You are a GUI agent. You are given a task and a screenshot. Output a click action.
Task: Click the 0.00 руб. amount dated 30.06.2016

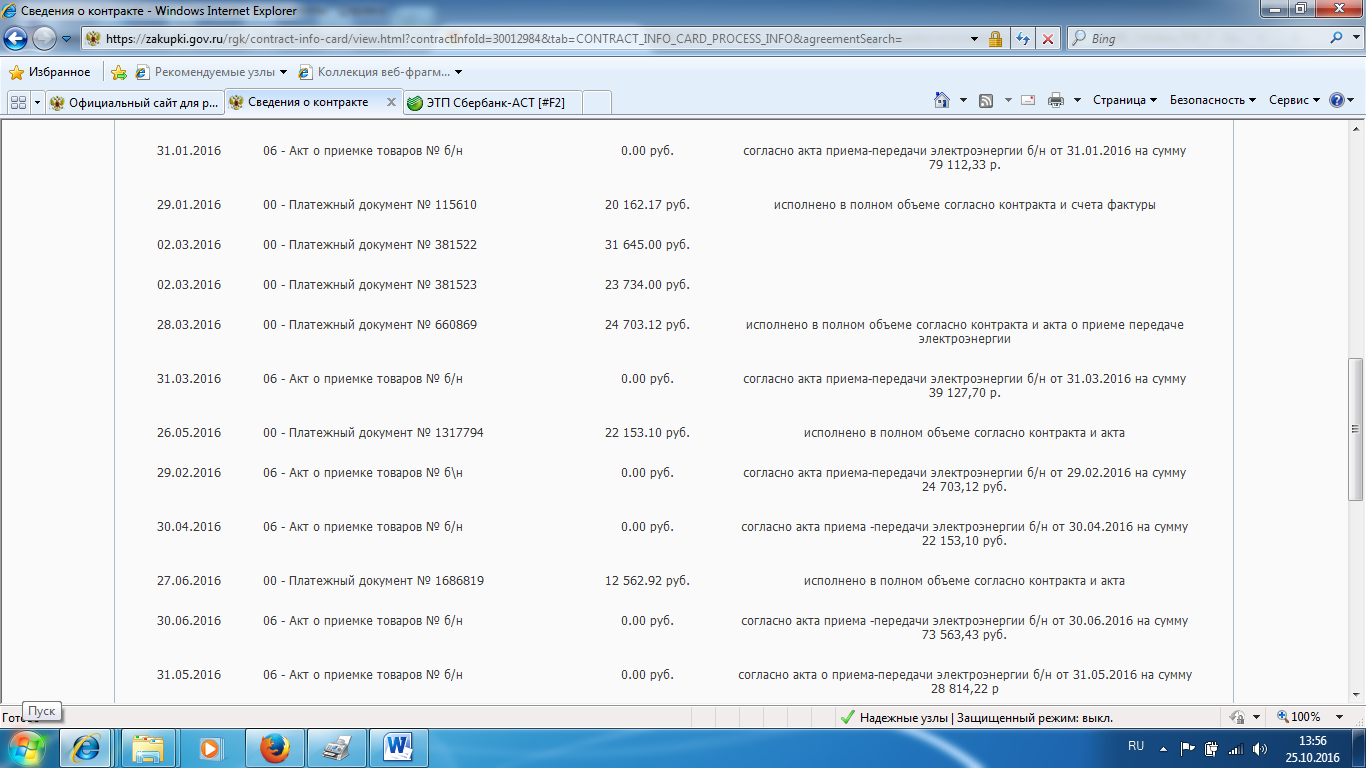coord(647,621)
